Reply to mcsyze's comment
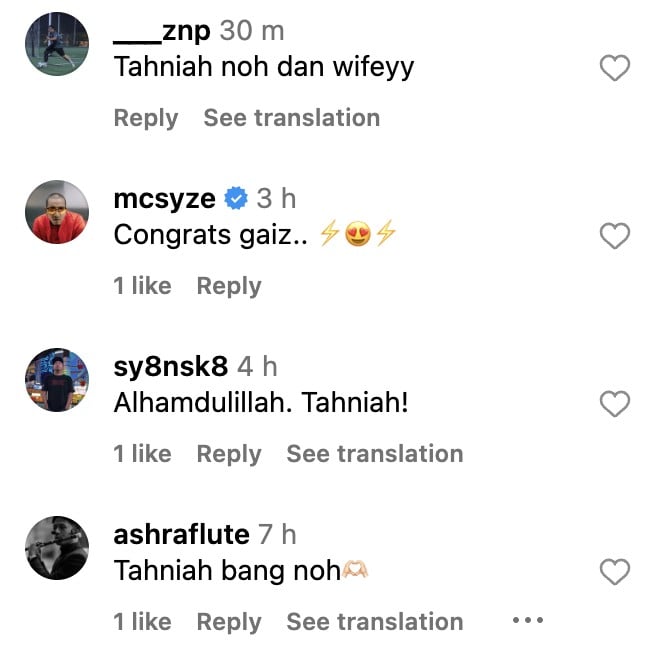This screenshot has height=666, width=654. tap(229, 286)
